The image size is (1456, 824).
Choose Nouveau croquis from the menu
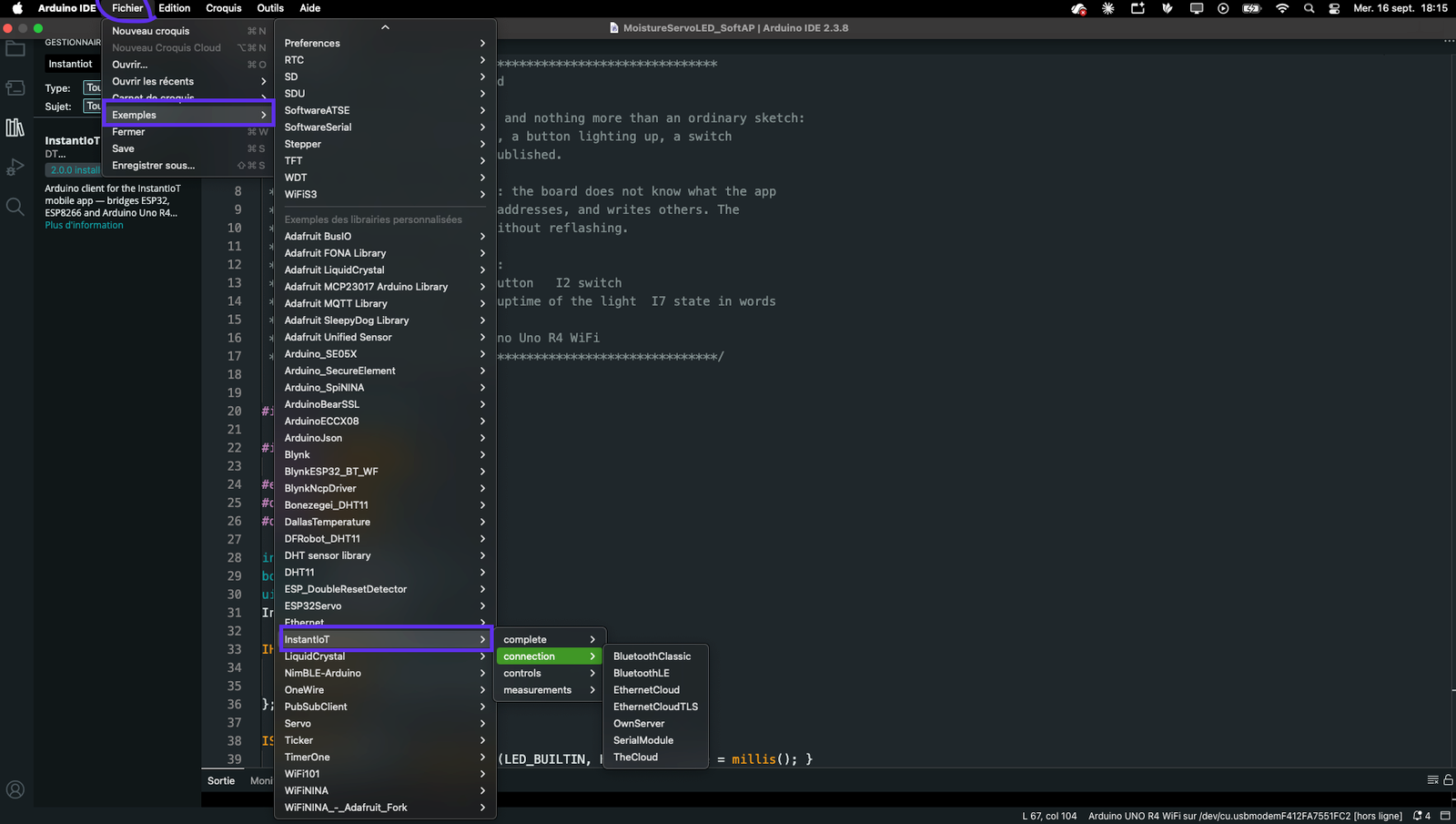pyautogui.click(x=188, y=31)
